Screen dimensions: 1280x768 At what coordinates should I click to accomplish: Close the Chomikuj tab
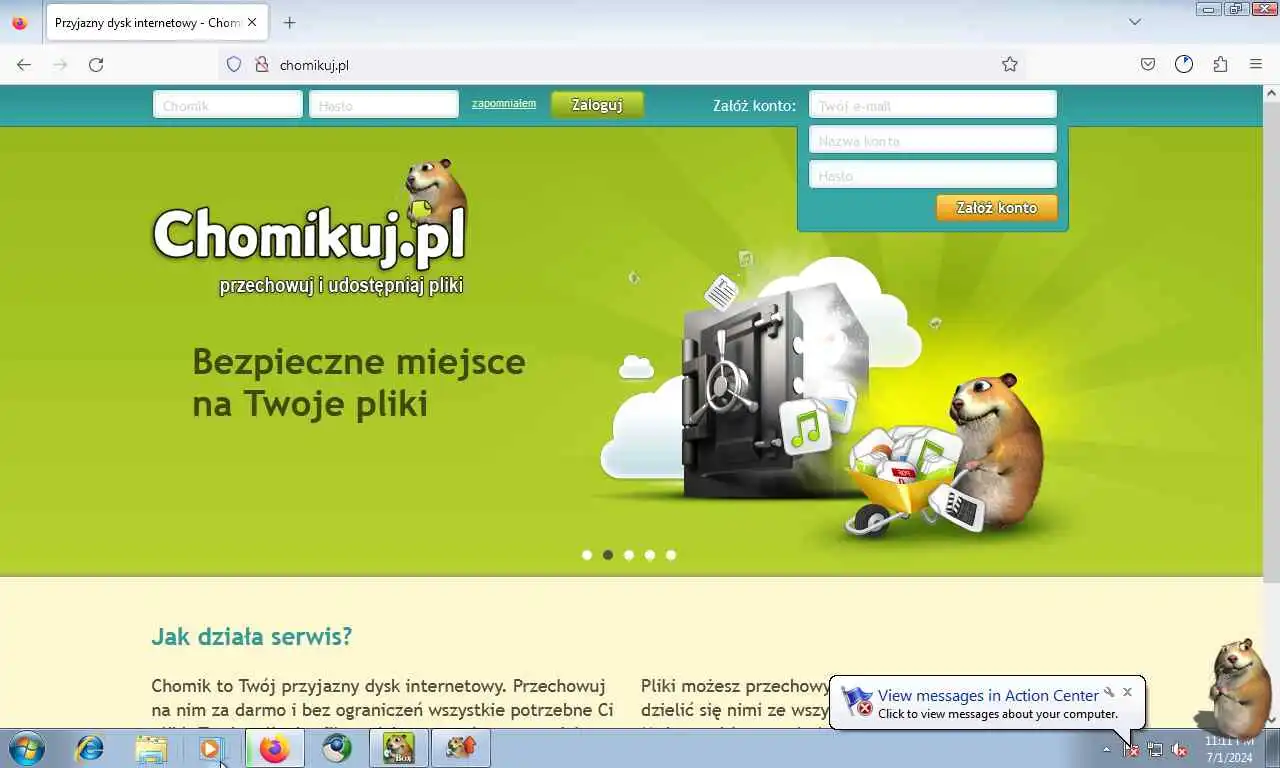tap(253, 23)
